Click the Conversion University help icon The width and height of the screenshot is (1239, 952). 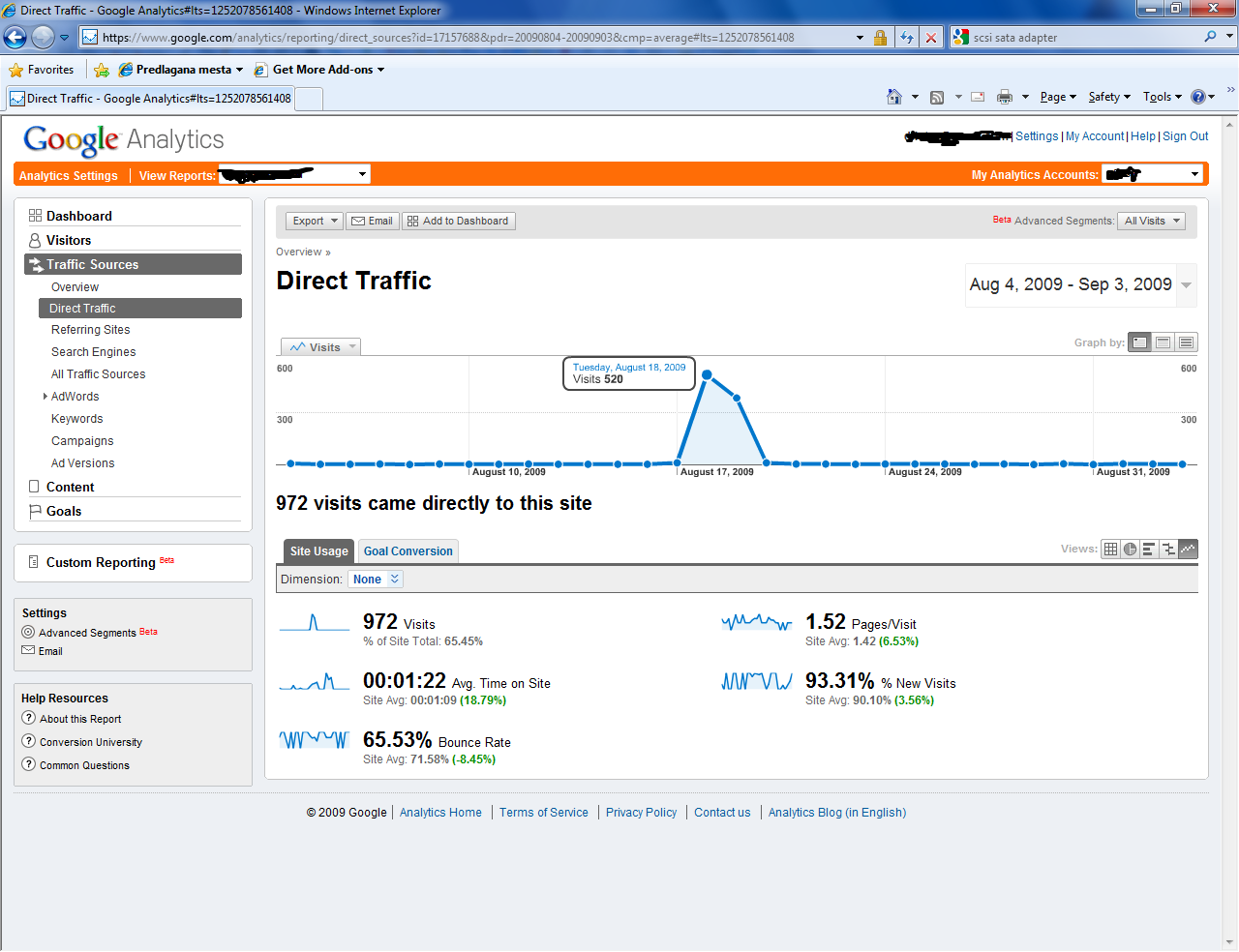click(29, 741)
